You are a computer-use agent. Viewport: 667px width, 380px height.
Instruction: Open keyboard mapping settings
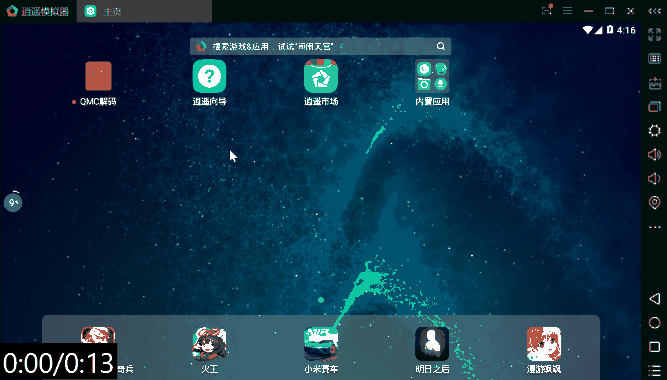[654, 59]
